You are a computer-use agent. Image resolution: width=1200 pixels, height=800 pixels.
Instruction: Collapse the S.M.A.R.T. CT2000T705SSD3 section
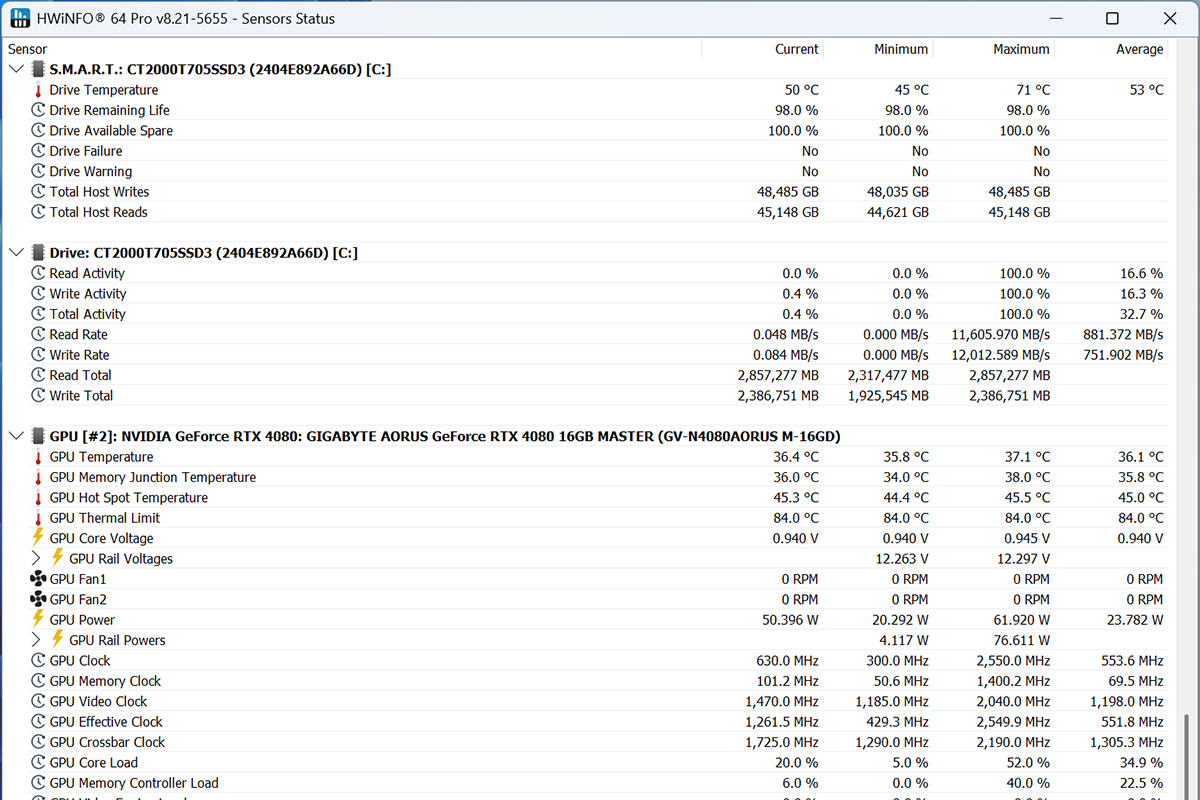tap(15, 70)
